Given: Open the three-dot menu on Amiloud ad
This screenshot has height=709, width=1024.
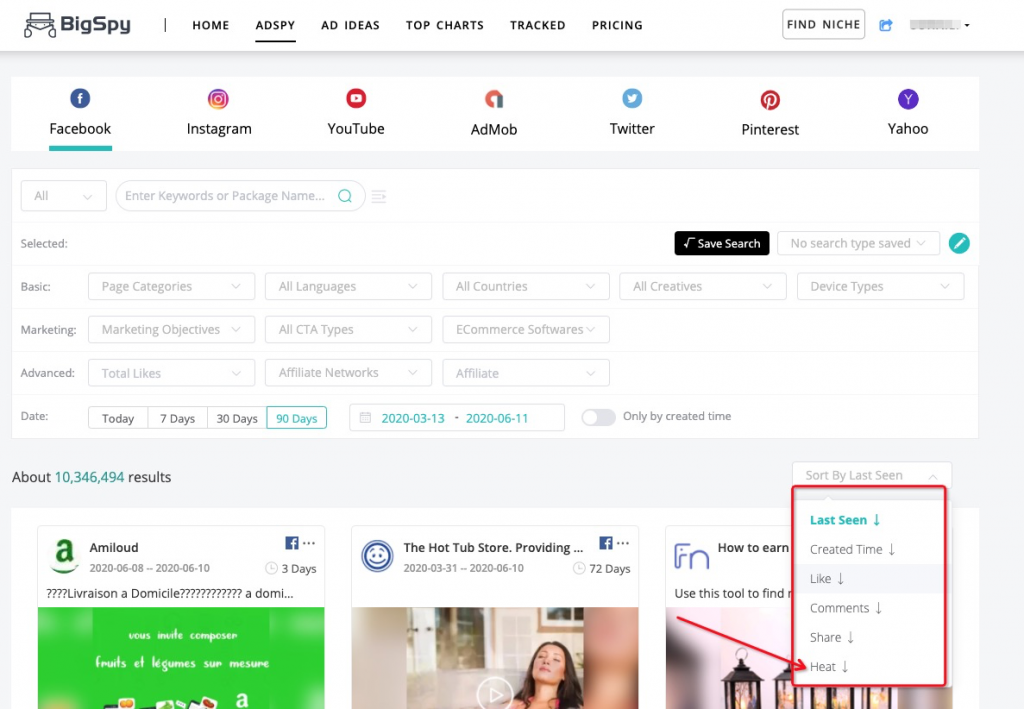Looking at the screenshot, I should 309,543.
